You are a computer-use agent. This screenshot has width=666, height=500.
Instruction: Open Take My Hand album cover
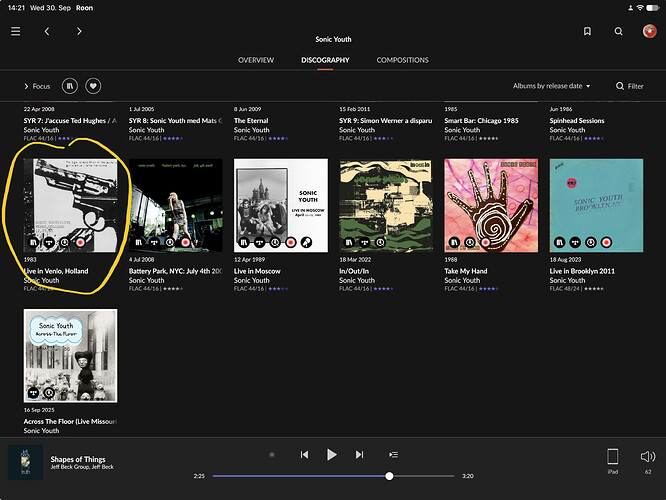pyautogui.click(x=491, y=206)
